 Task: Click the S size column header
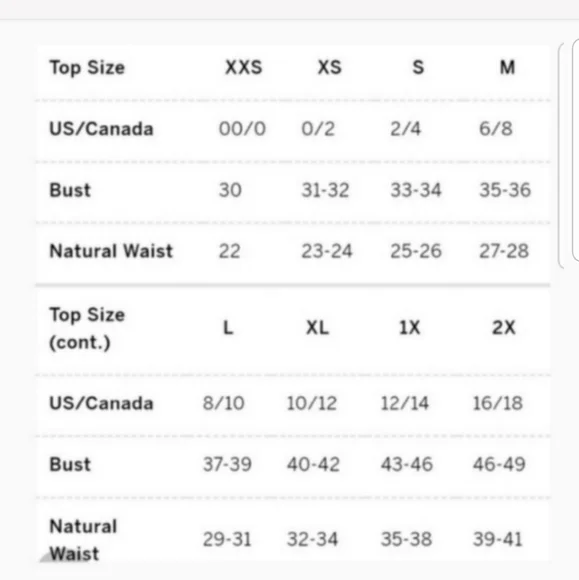point(418,68)
